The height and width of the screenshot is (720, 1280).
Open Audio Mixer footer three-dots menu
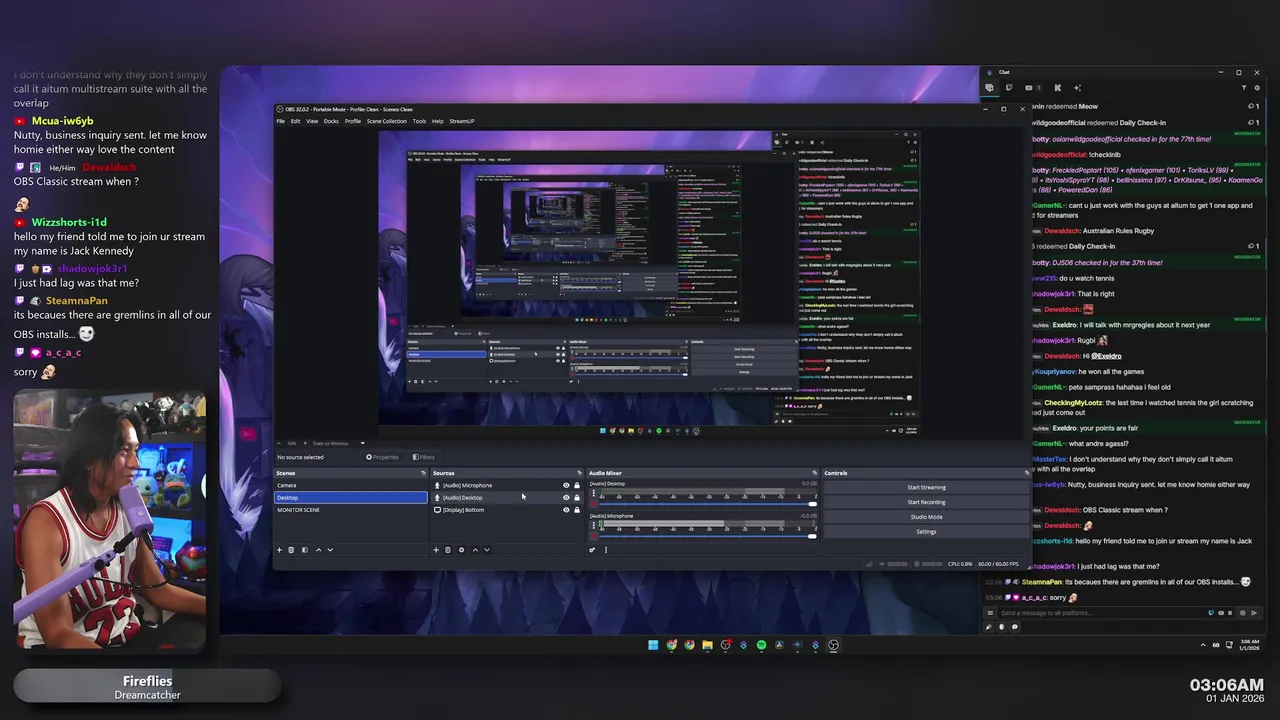click(606, 550)
